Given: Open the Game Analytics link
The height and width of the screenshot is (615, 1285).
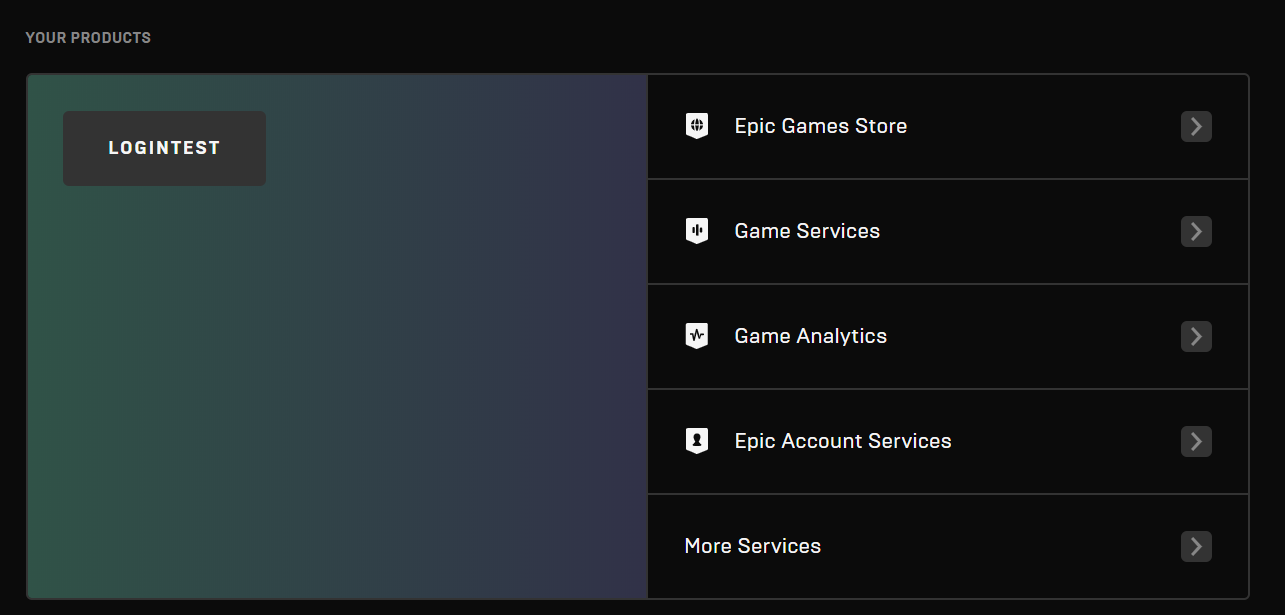Looking at the screenshot, I should pyautogui.click(x=811, y=336).
